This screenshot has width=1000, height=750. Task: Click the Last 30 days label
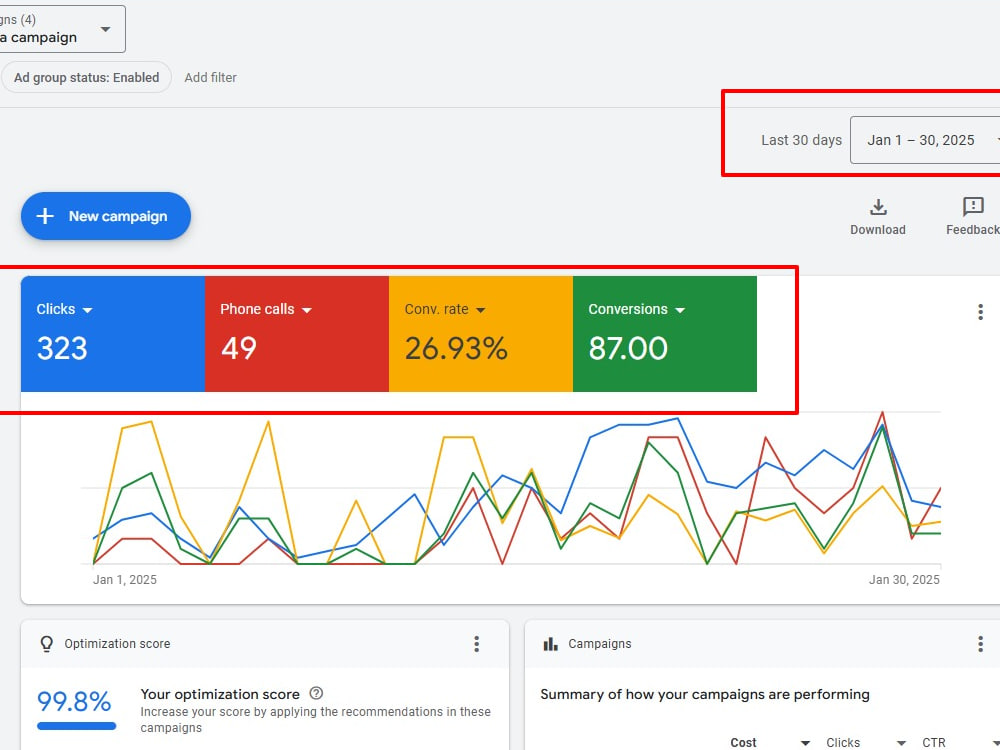click(801, 140)
